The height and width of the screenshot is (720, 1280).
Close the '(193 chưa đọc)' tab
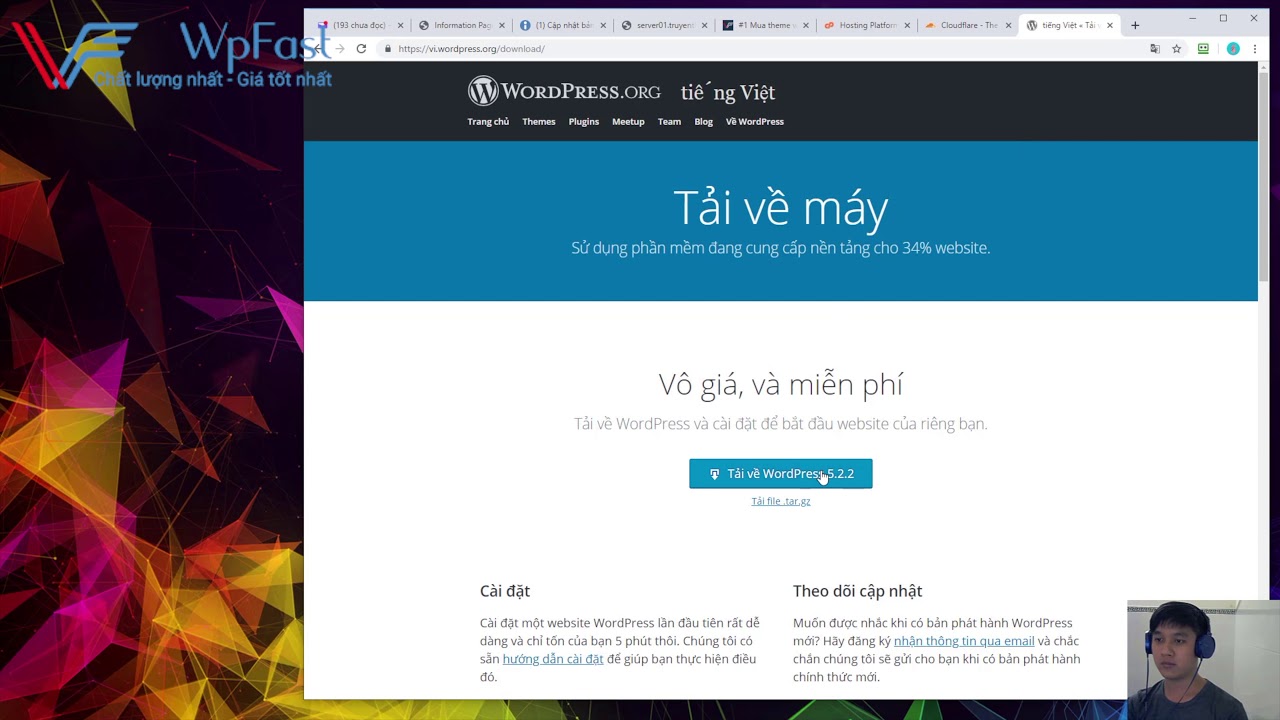coord(401,25)
